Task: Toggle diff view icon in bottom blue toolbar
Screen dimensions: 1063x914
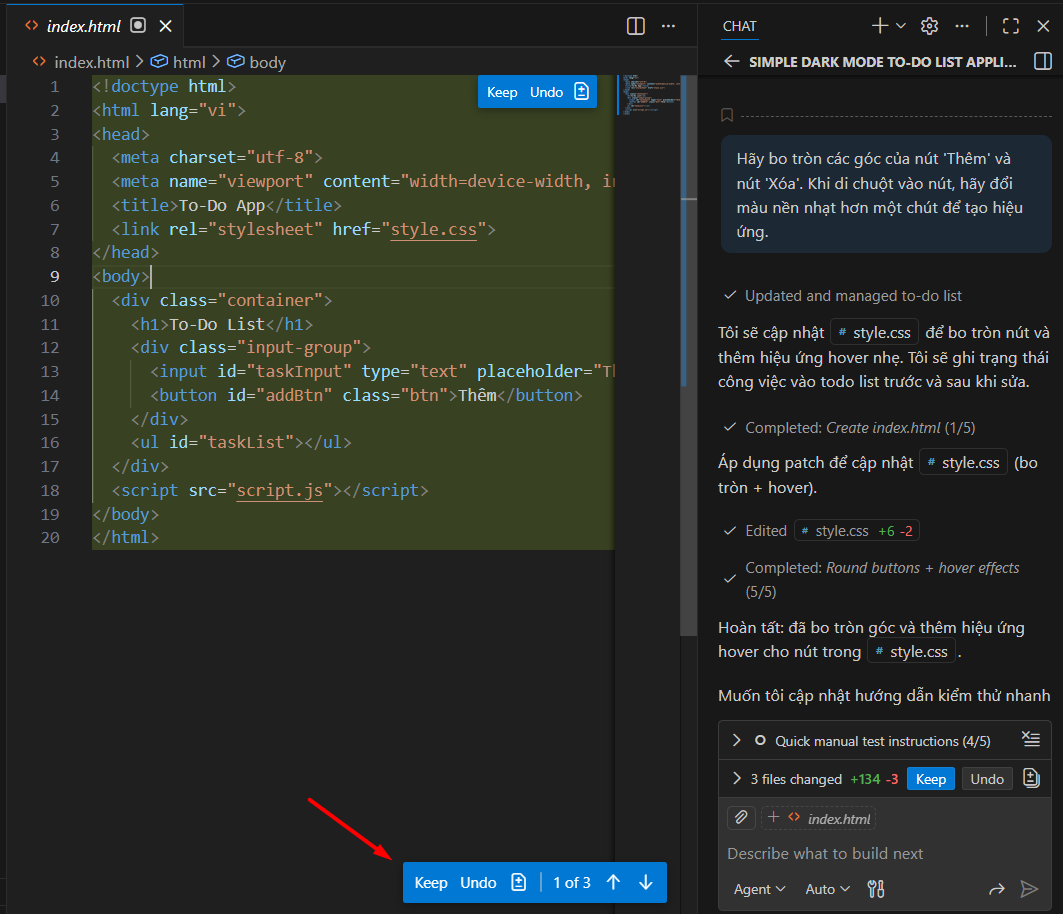Action: pyautogui.click(x=518, y=882)
